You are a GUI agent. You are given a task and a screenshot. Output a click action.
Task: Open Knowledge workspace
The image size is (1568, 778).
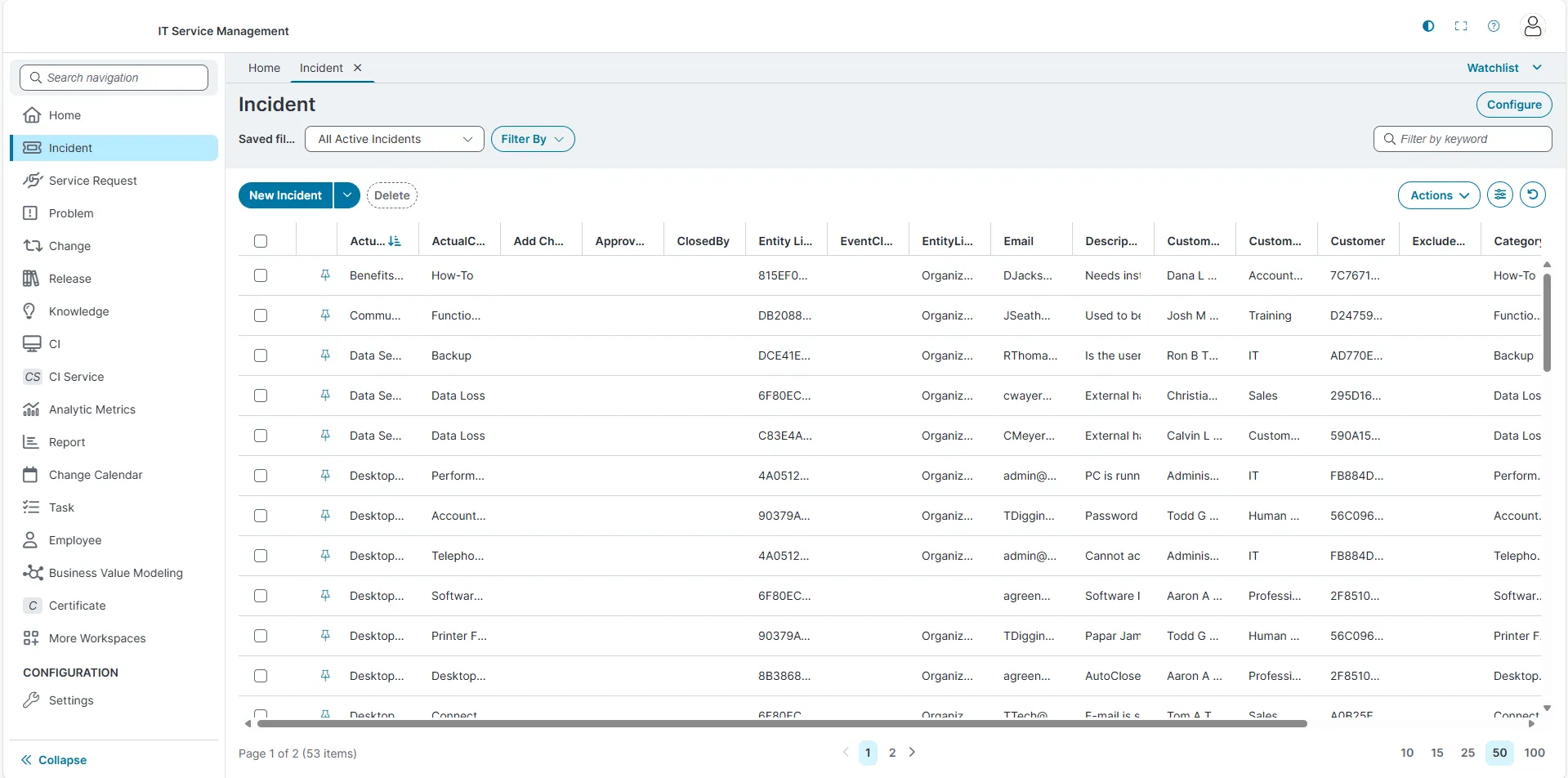pyautogui.click(x=114, y=311)
